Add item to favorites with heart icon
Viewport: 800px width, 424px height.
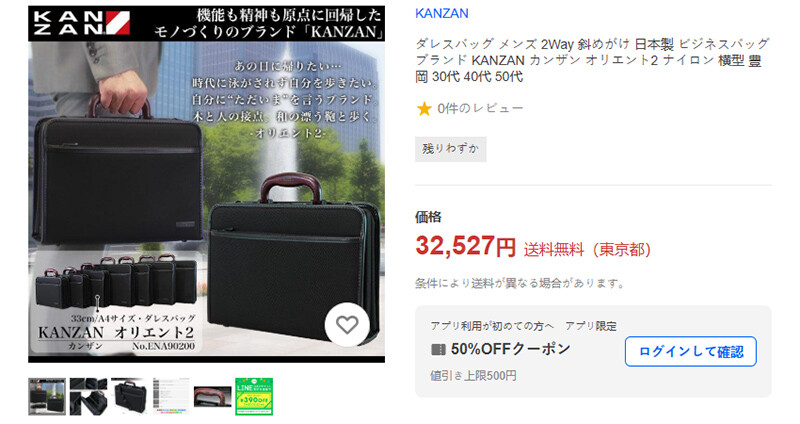click(x=347, y=325)
